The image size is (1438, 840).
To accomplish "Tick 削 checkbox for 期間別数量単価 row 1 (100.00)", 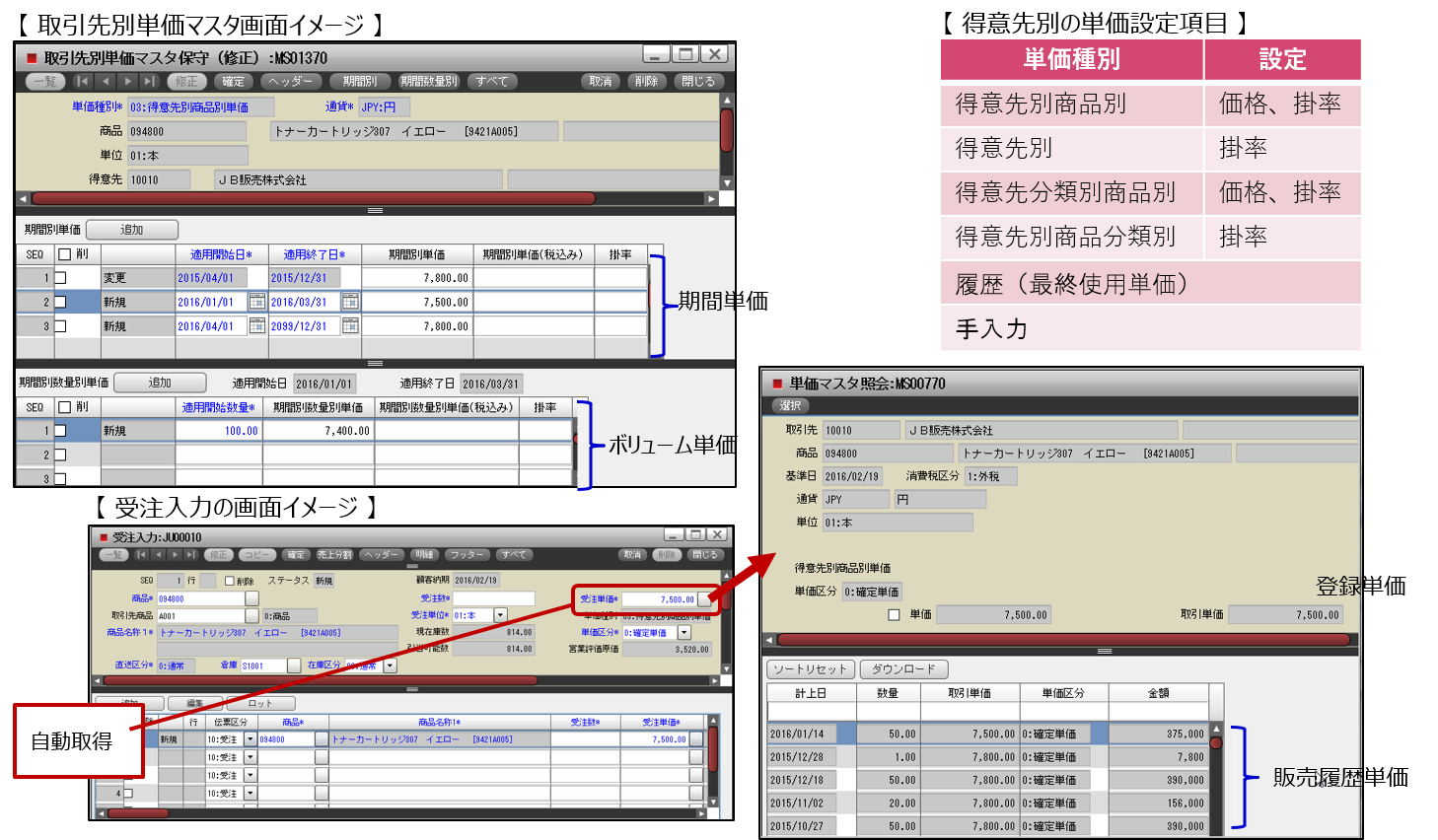I will [60, 431].
